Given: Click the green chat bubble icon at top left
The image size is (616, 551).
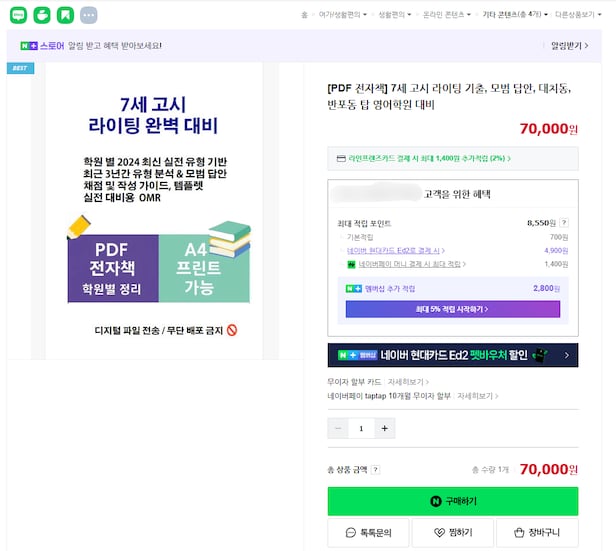Looking at the screenshot, I should (16, 15).
